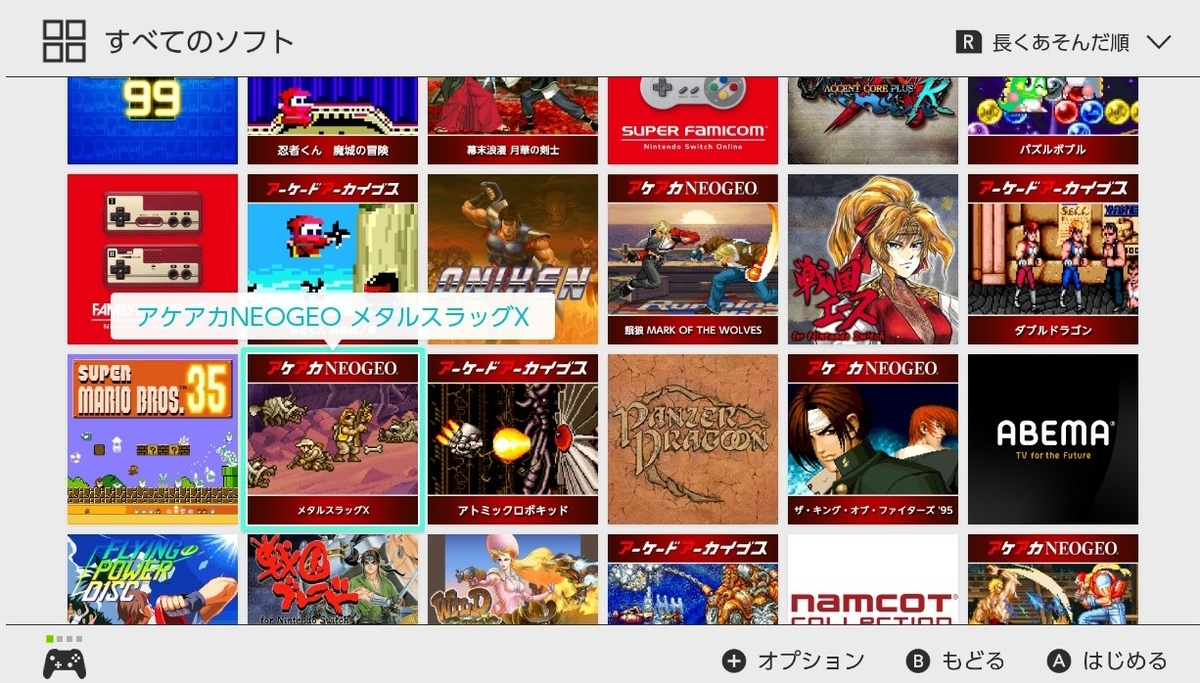Click the R button sort indicator
Viewport: 1200px width, 683px height.
(968, 42)
